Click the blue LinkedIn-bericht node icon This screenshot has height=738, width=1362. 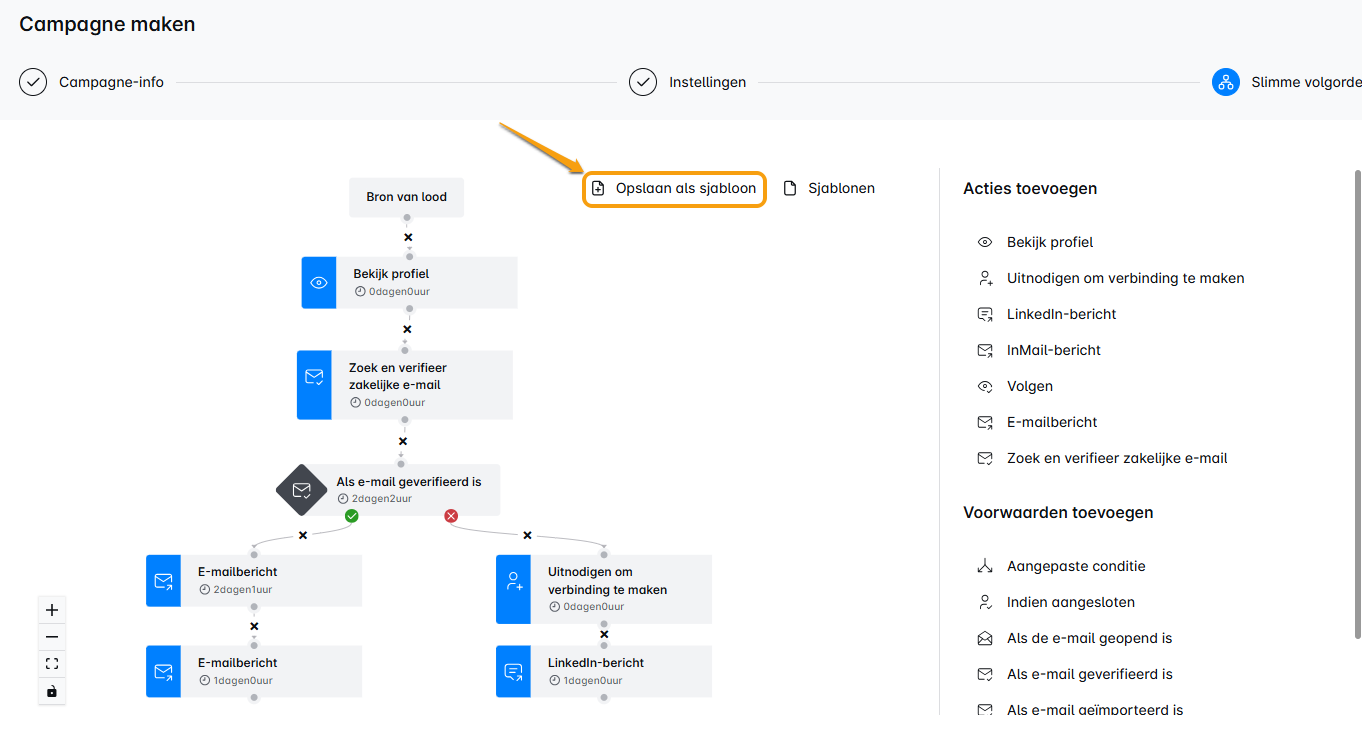click(514, 671)
